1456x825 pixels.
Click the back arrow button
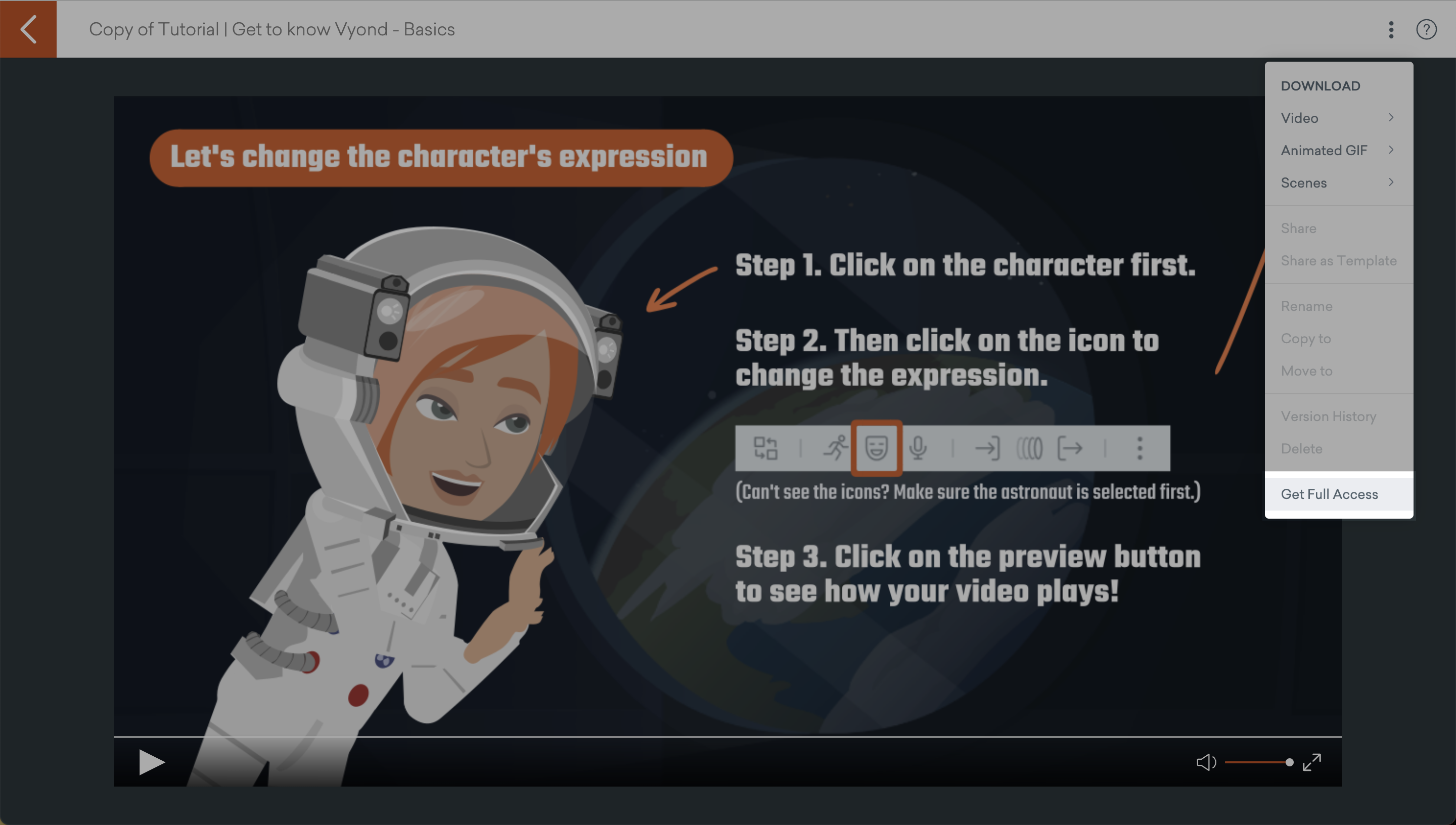(x=28, y=29)
